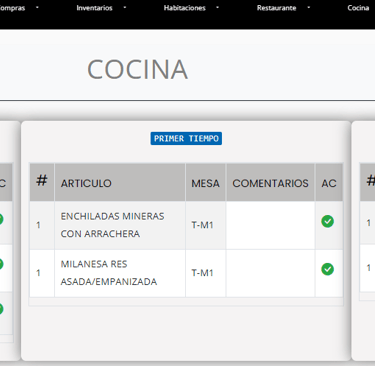Click the ARTICULO column header
This screenshot has width=375, height=366.
point(120,183)
